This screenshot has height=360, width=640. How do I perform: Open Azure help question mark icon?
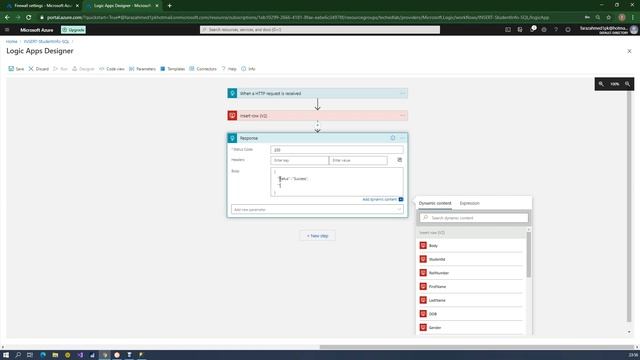[x=556, y=30]
